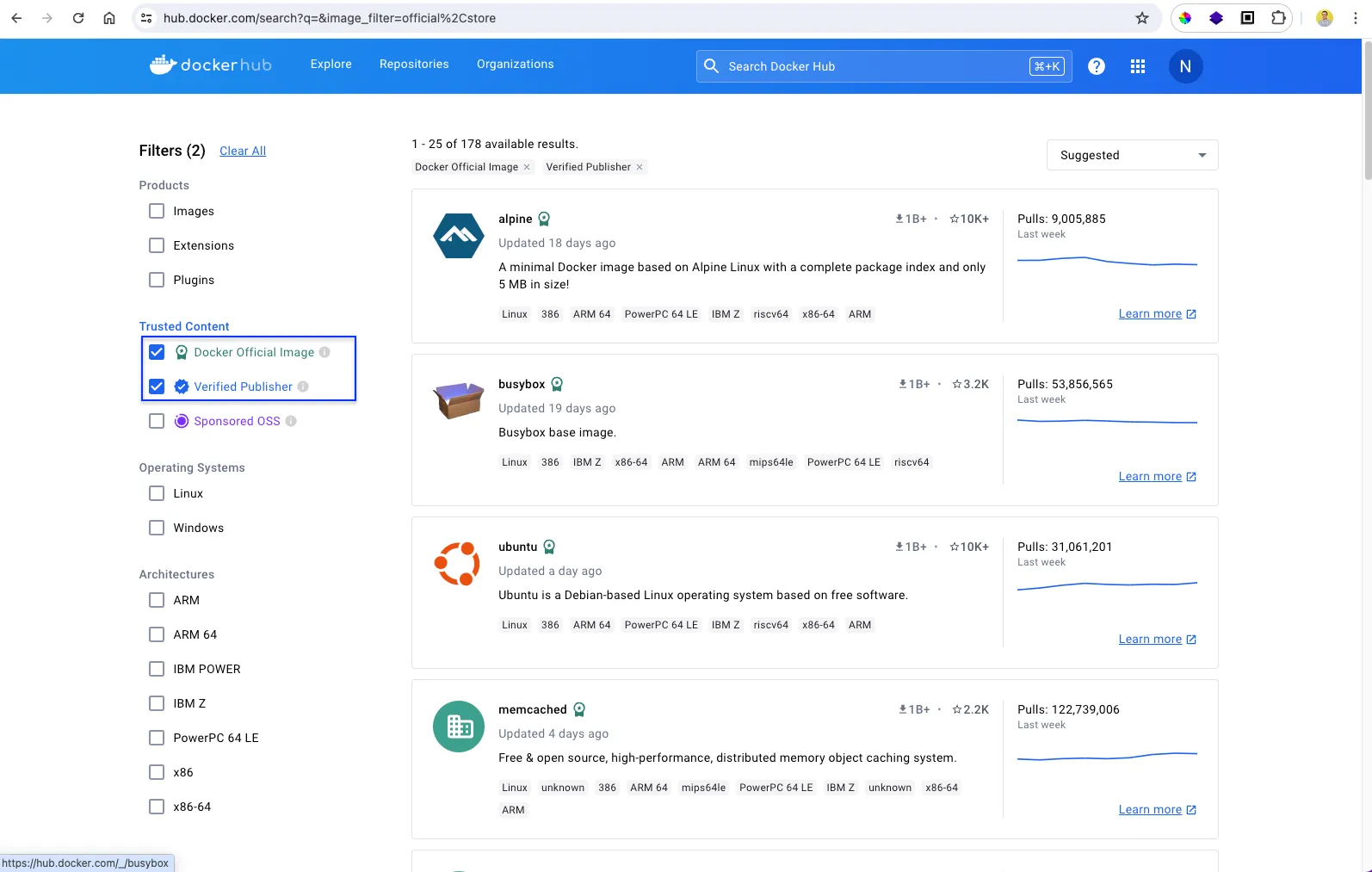Open the memcached repository title
1372x872 pixels.
533,709
